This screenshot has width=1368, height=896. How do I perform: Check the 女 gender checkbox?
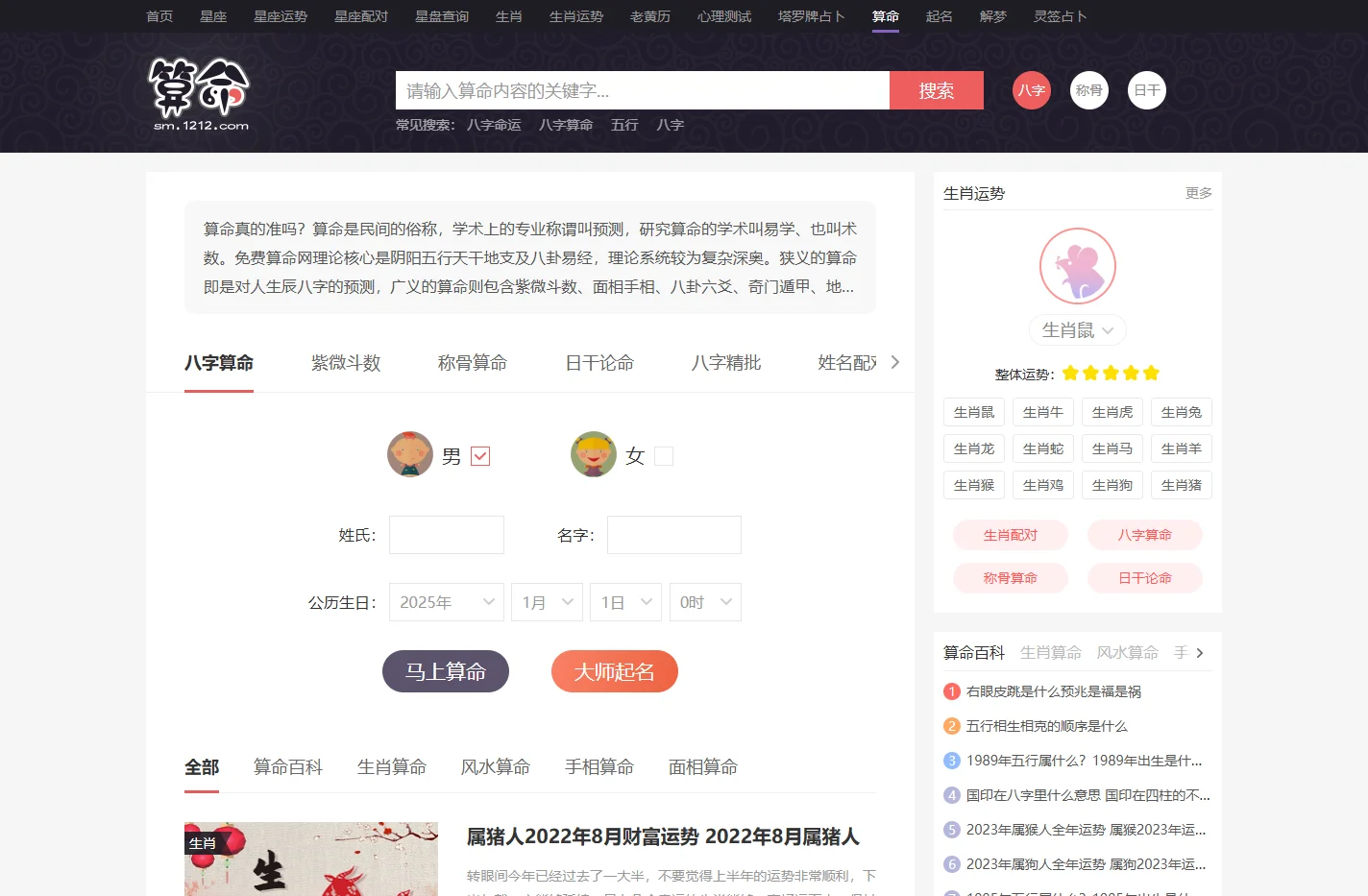click(x=664, y=456)
